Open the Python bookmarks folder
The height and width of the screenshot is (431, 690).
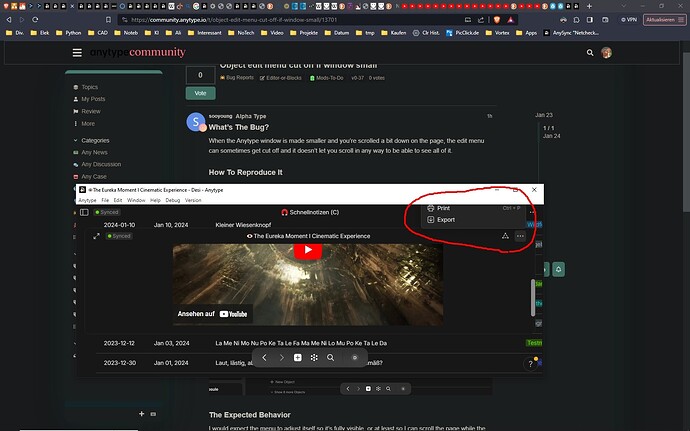tap(69, 33)
